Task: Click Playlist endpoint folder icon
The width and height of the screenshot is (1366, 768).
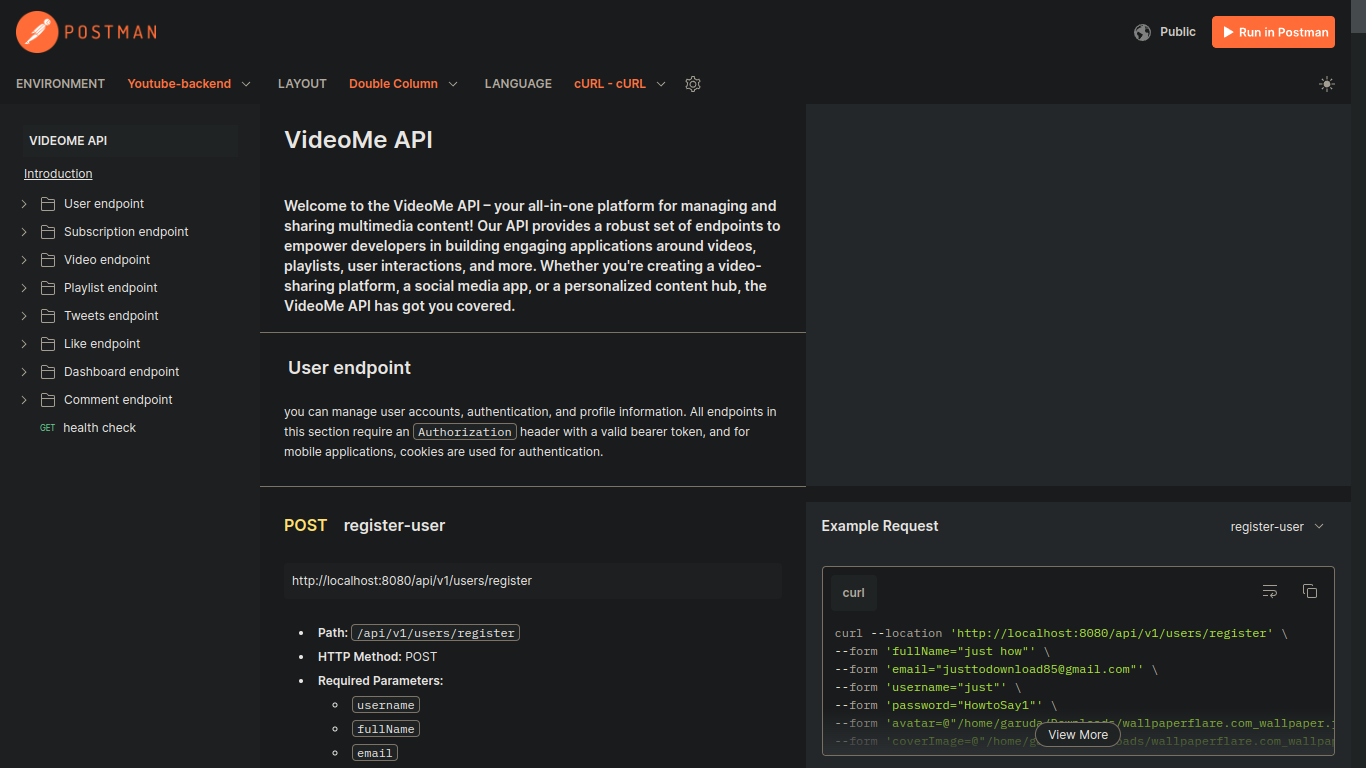Action: 47,288
